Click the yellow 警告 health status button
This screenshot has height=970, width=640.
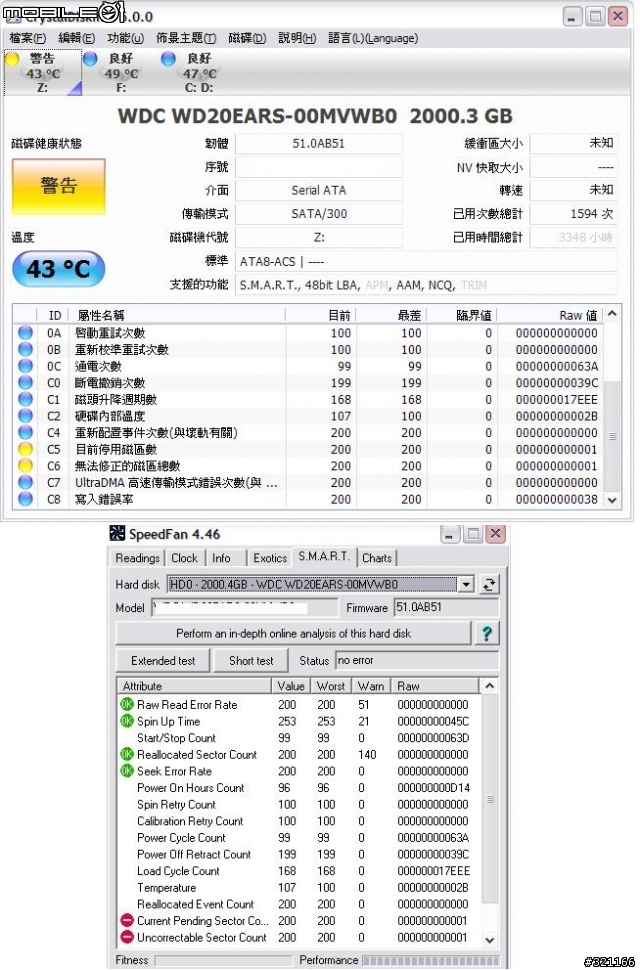coord(59,186)
